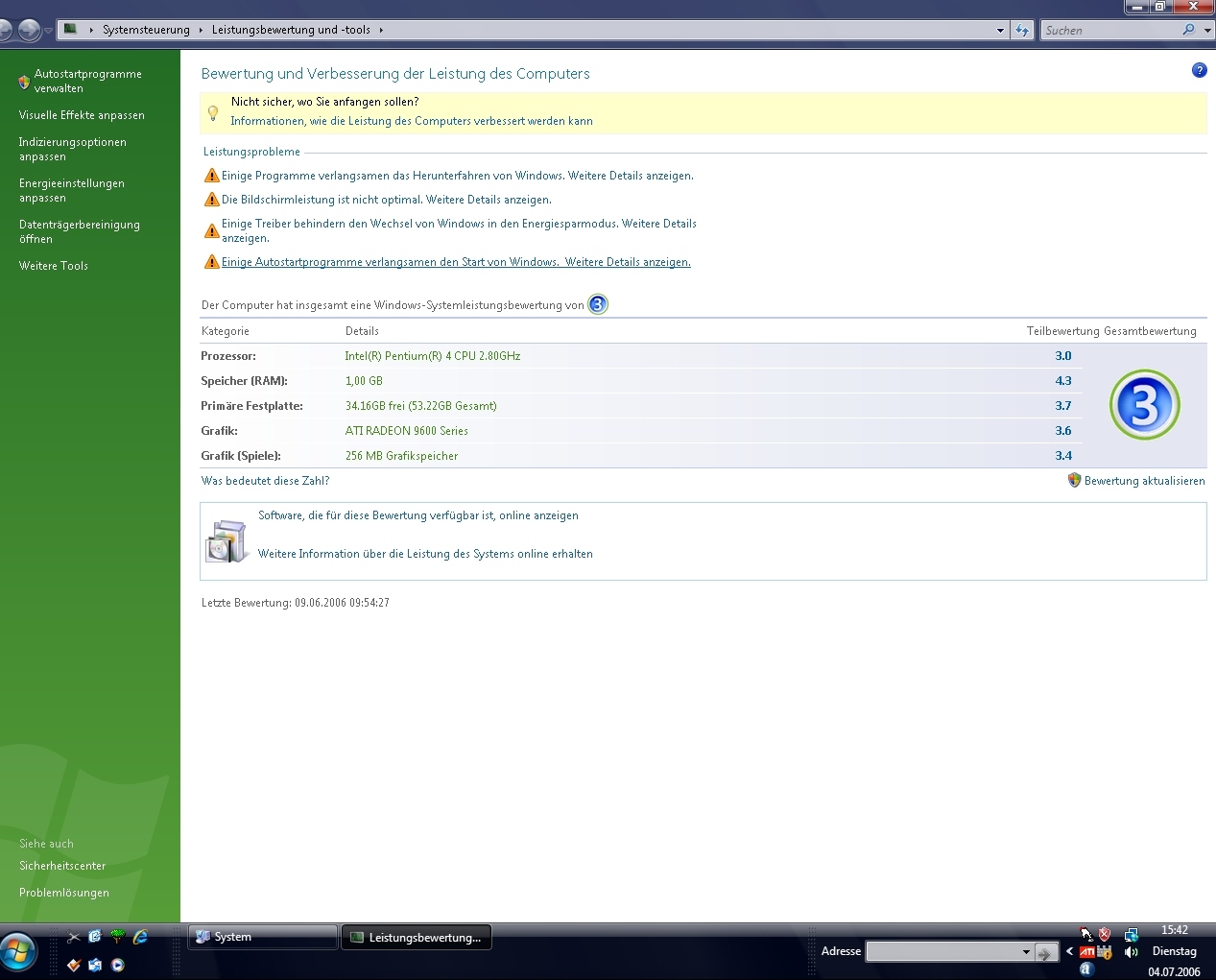This screenshot has height=980, width=1216.
Task: Expand the address bar history dropdown
Action: [x=1000, y=30]
